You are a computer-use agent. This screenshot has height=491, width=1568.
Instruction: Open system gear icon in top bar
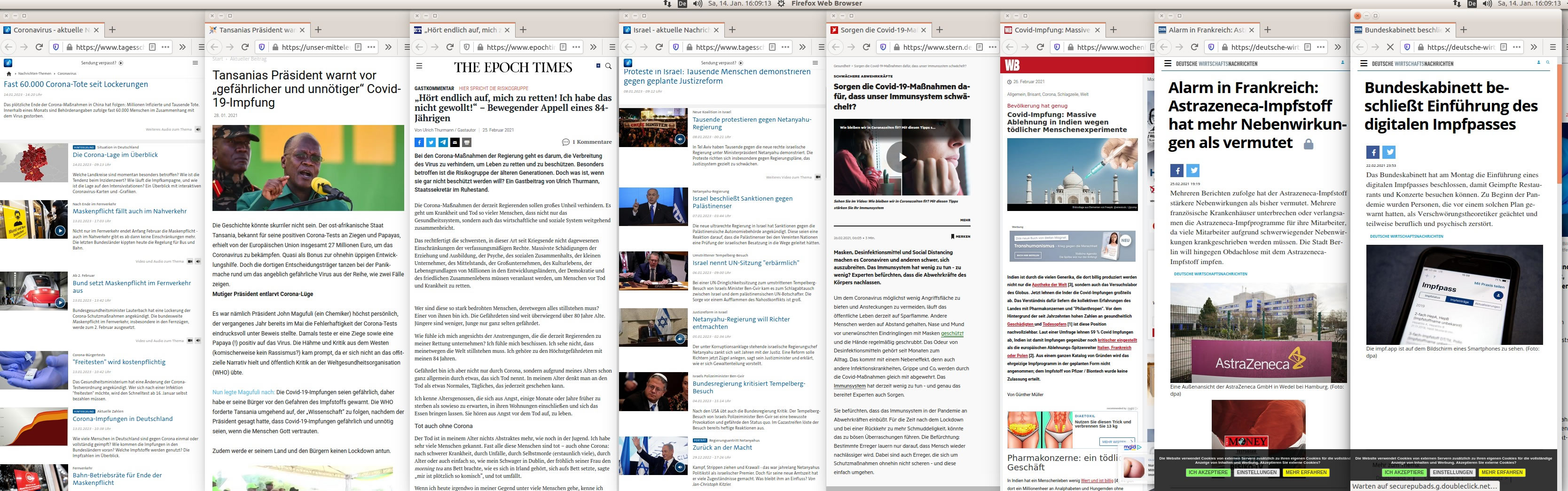[782, 4]
